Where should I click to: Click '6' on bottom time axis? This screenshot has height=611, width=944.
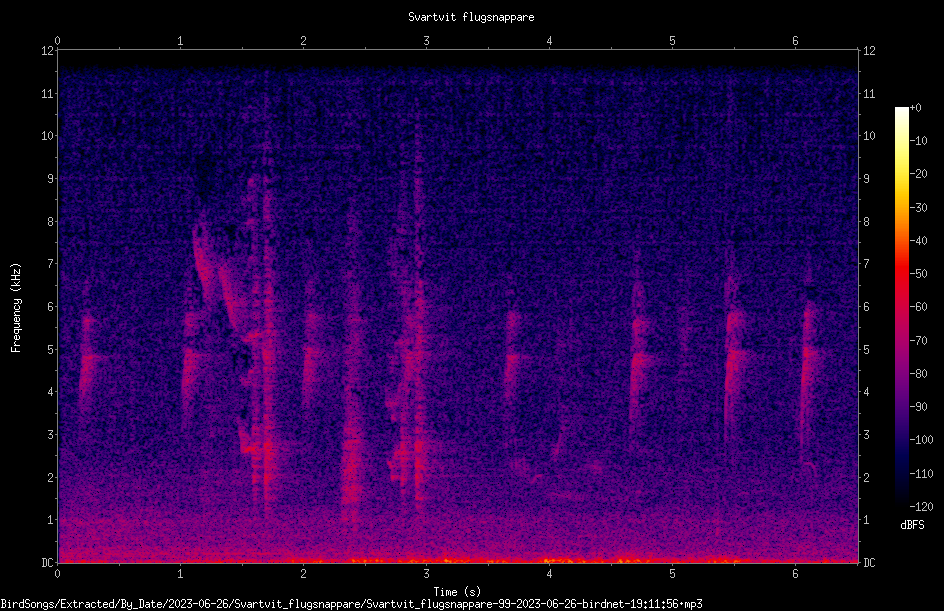click(x=795, y=574)
